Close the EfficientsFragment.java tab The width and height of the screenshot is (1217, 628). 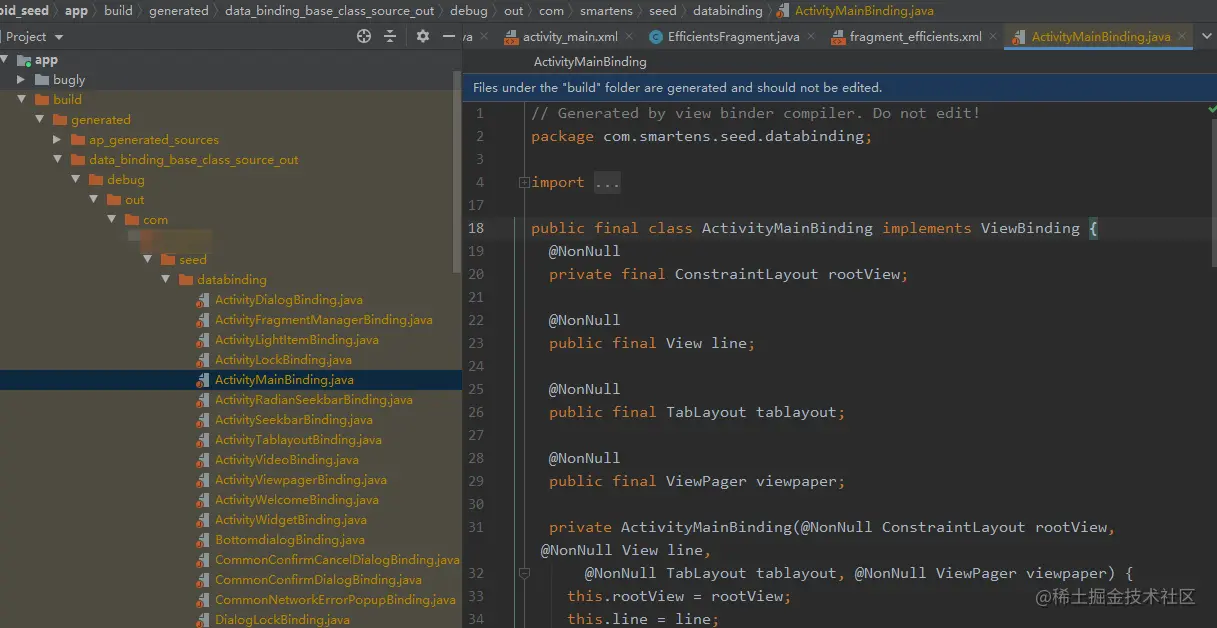point(810,37)
